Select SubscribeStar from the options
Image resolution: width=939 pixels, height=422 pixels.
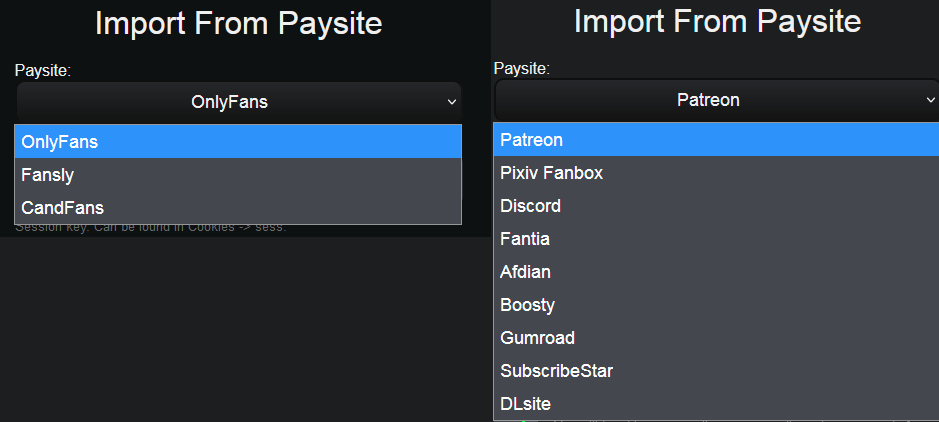[716, 371]
